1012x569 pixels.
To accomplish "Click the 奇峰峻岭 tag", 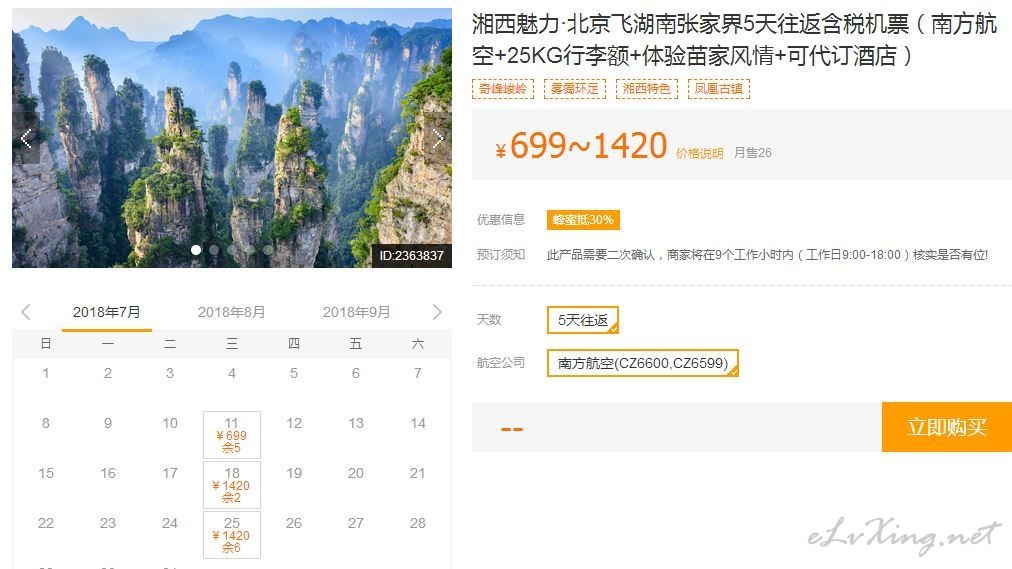I will 503,88.
